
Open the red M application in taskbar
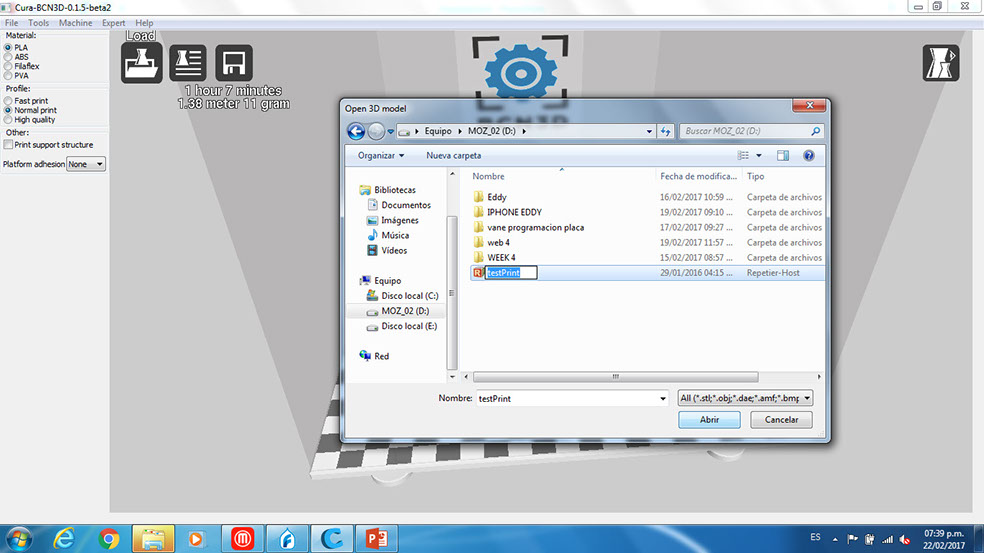click(242, 539)
